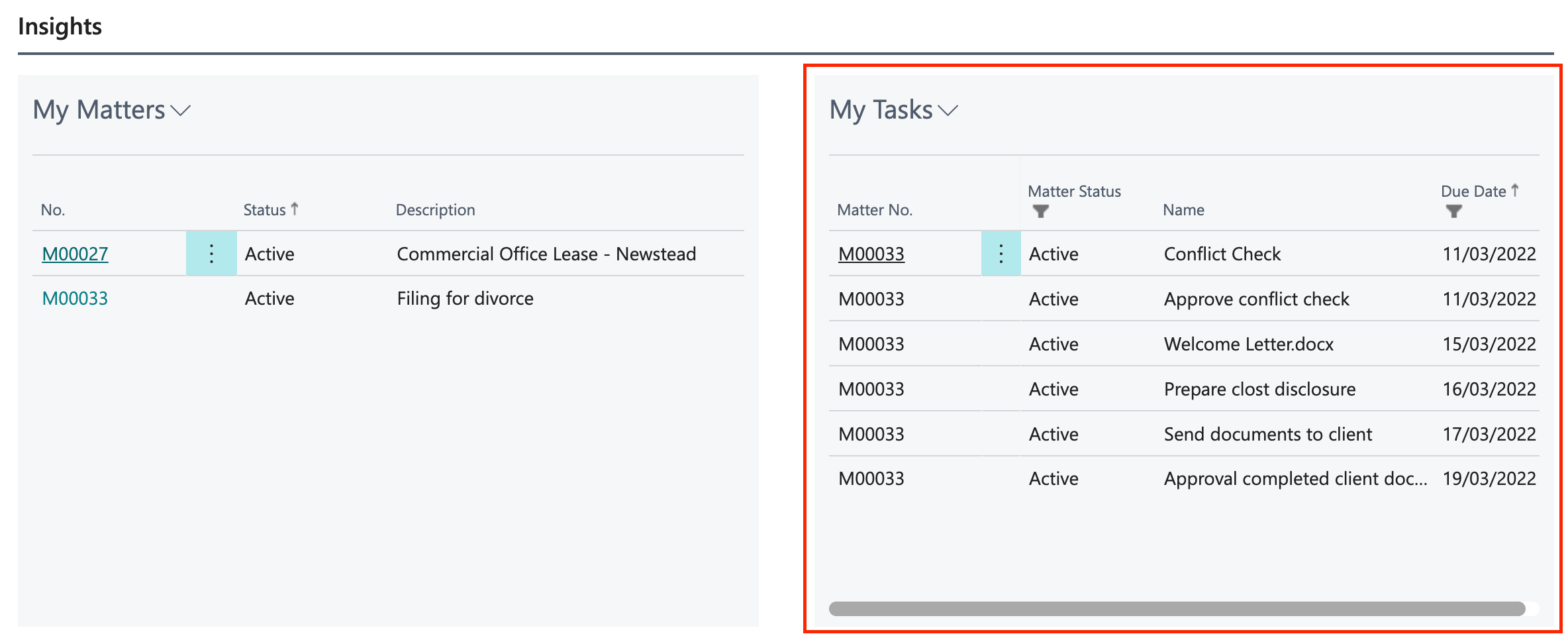Select the 'Welcome Letter.docx' task name
Screen dimensions: 1568x636
pos(1249,344)
